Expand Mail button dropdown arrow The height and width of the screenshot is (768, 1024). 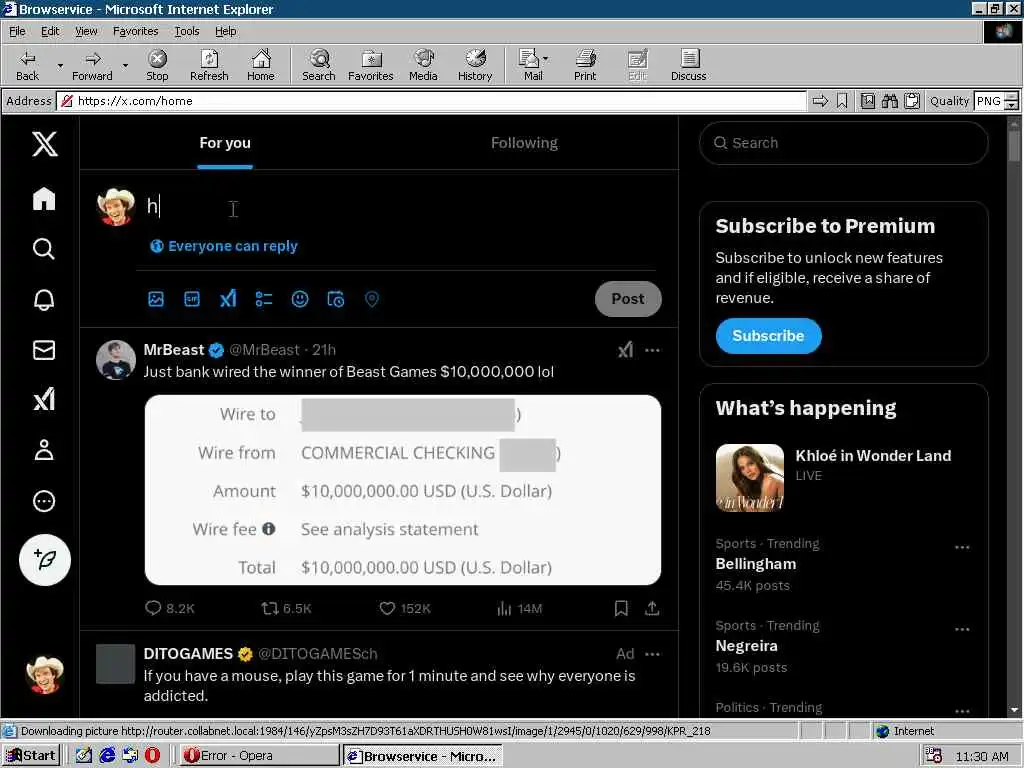545,59
